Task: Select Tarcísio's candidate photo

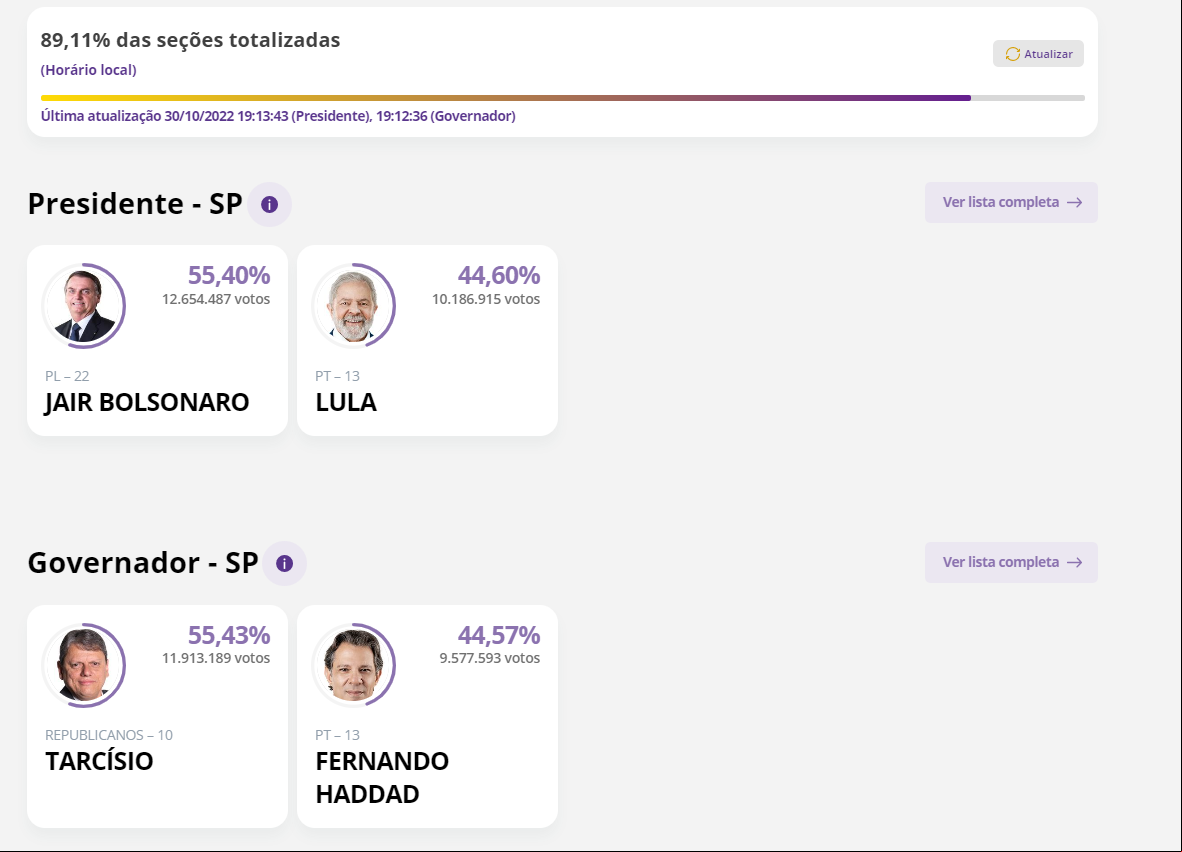Action: pyautogui.click(x=83, y=664)
